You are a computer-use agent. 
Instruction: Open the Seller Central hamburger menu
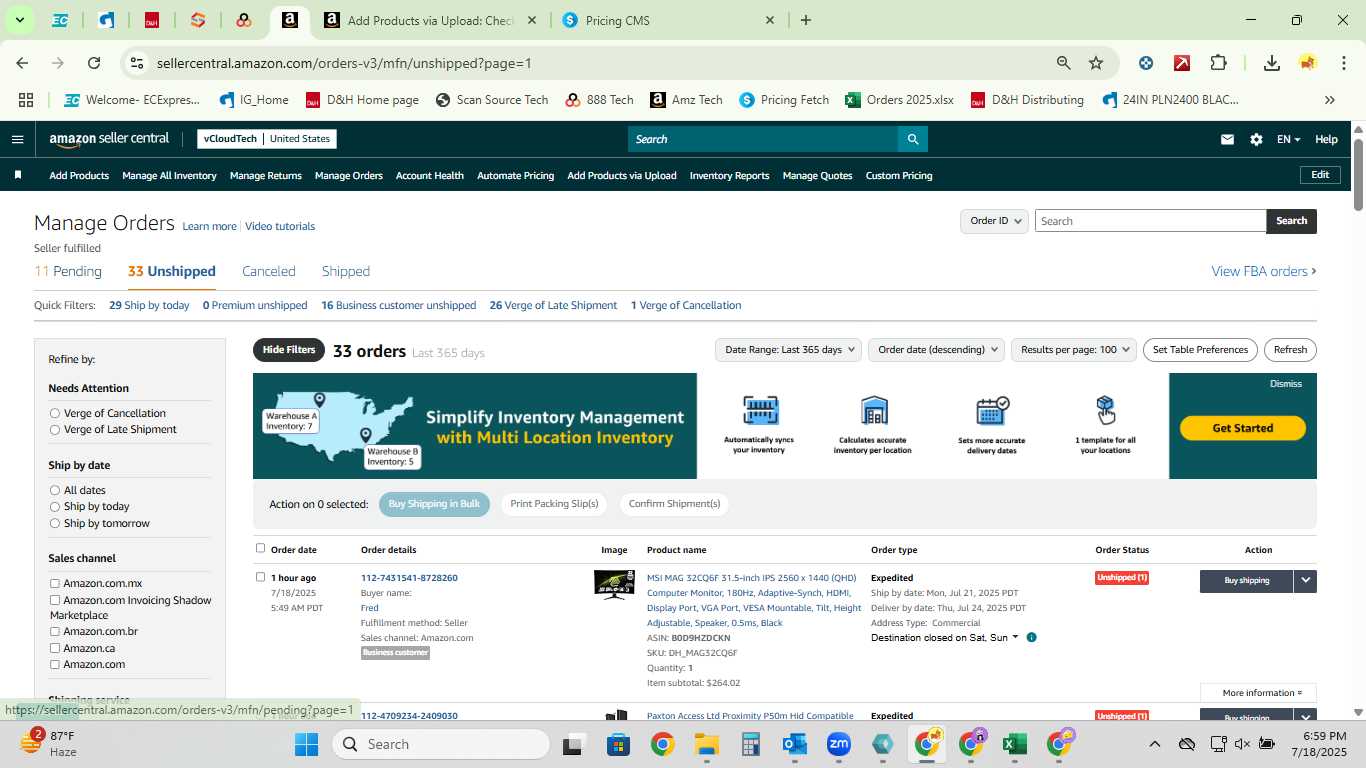(x=17, y=139)
